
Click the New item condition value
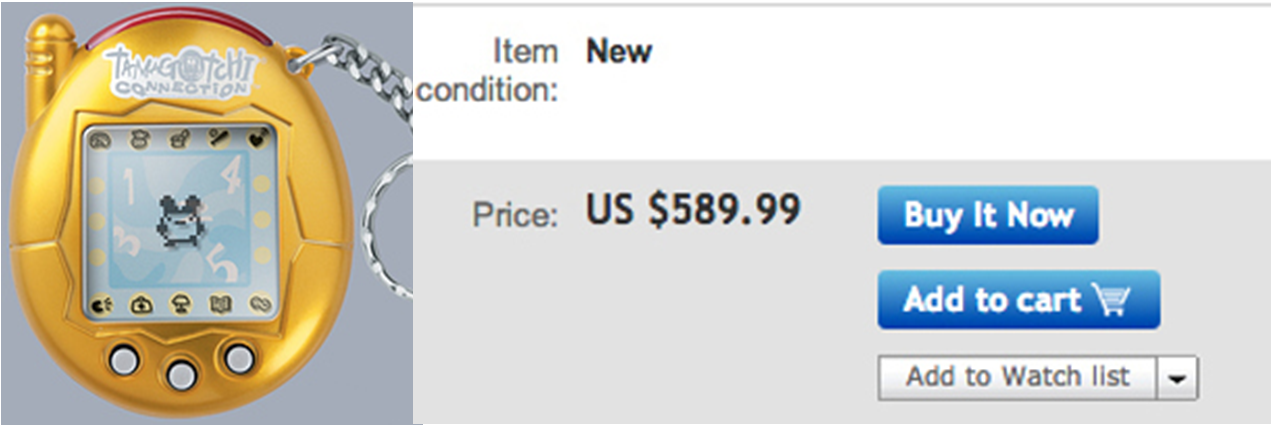point(619,49)
